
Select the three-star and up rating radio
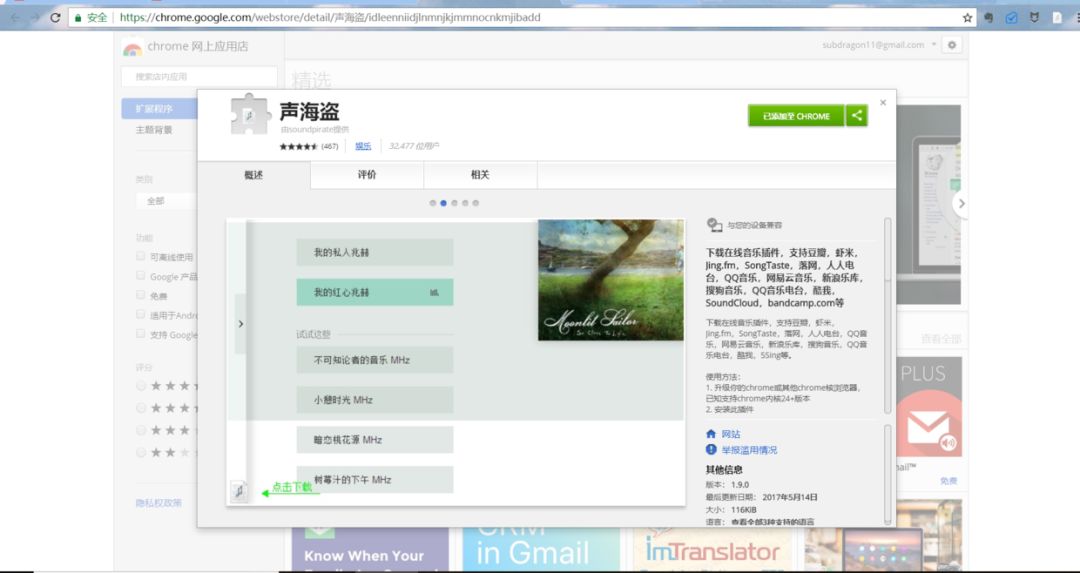pyautogui.click(x=141, y=430)
